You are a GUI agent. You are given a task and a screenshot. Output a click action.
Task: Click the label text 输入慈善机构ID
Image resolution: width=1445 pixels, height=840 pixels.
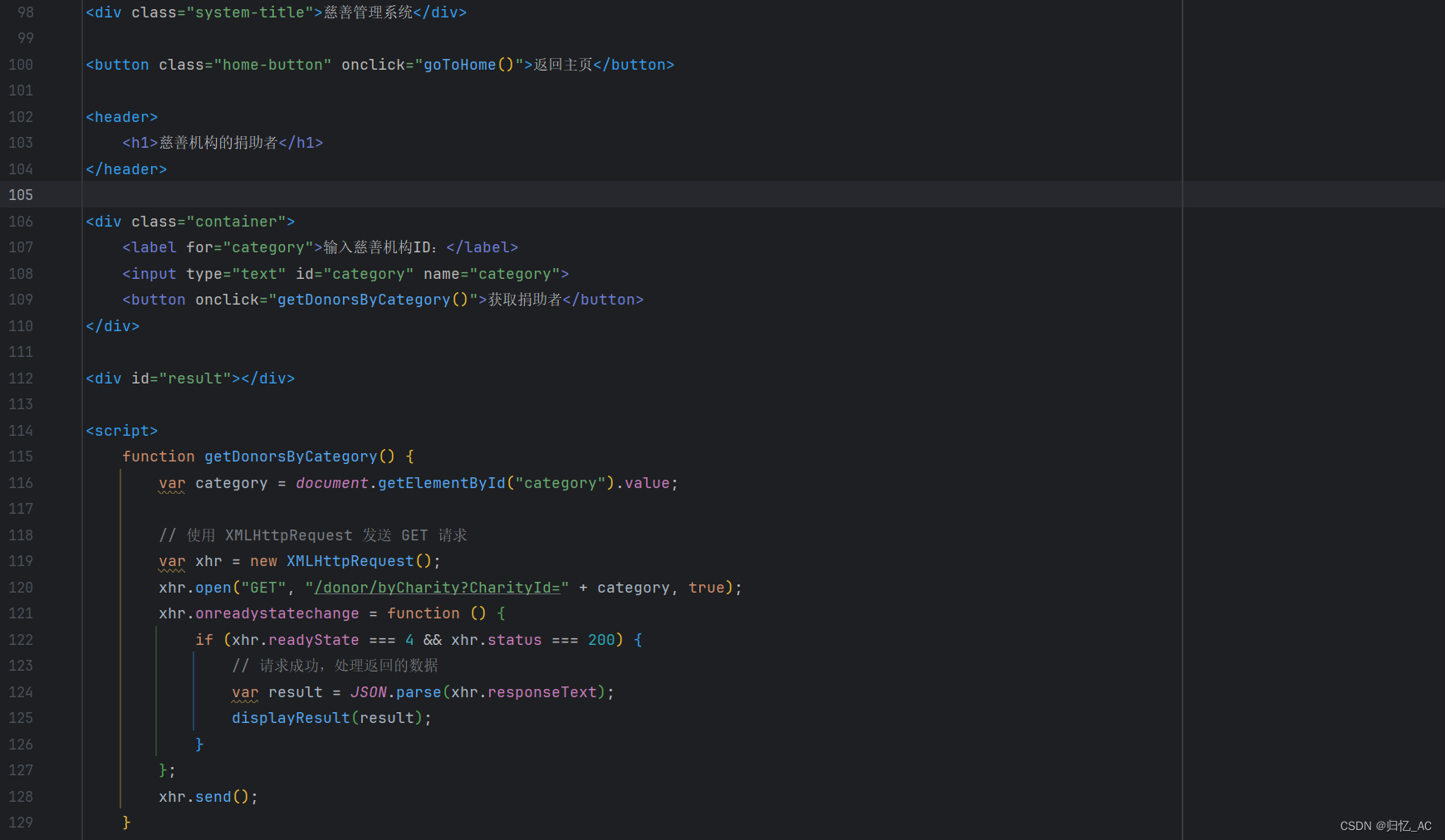[378, 247]
